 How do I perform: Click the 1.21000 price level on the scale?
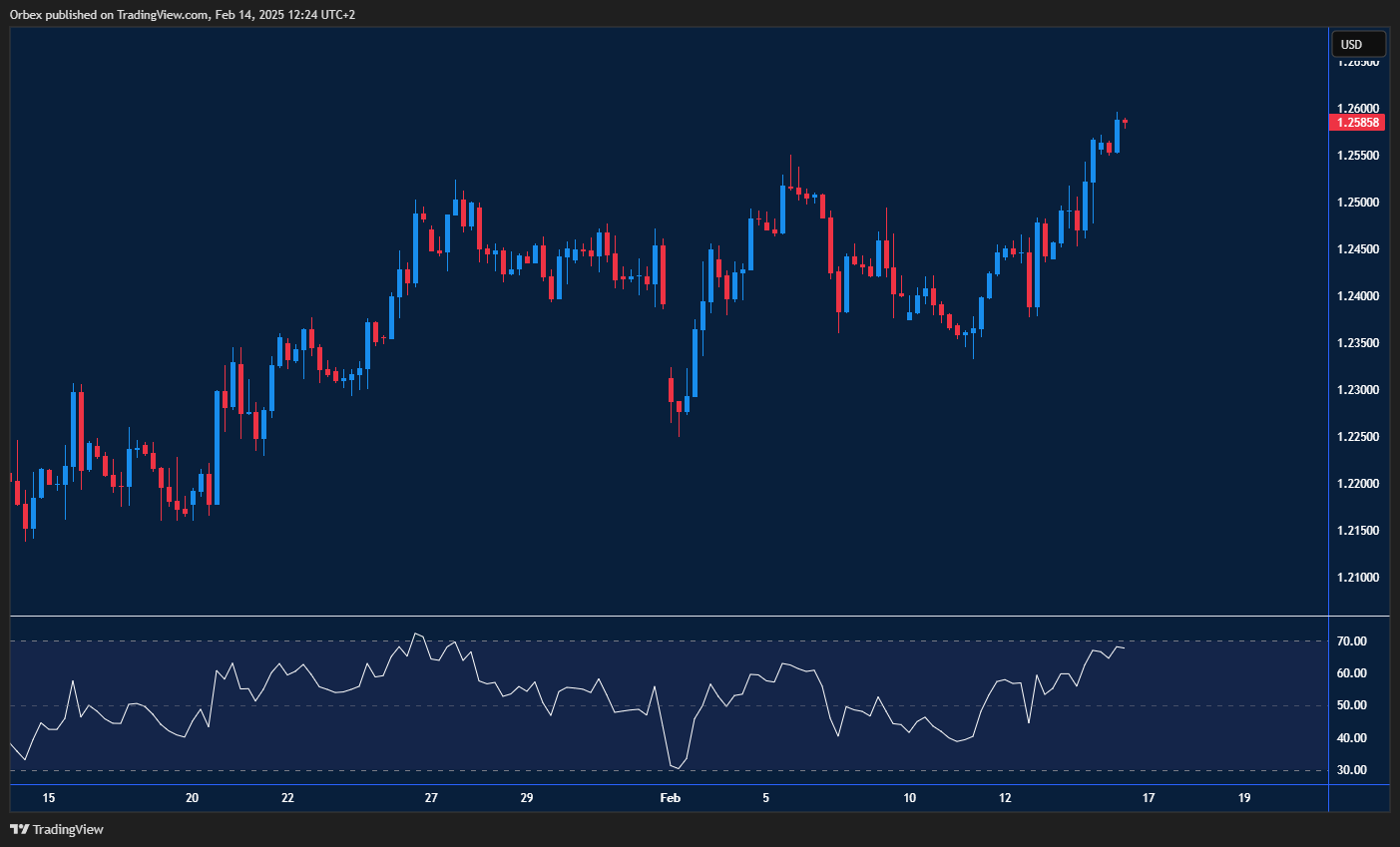tap(1357, 577)
